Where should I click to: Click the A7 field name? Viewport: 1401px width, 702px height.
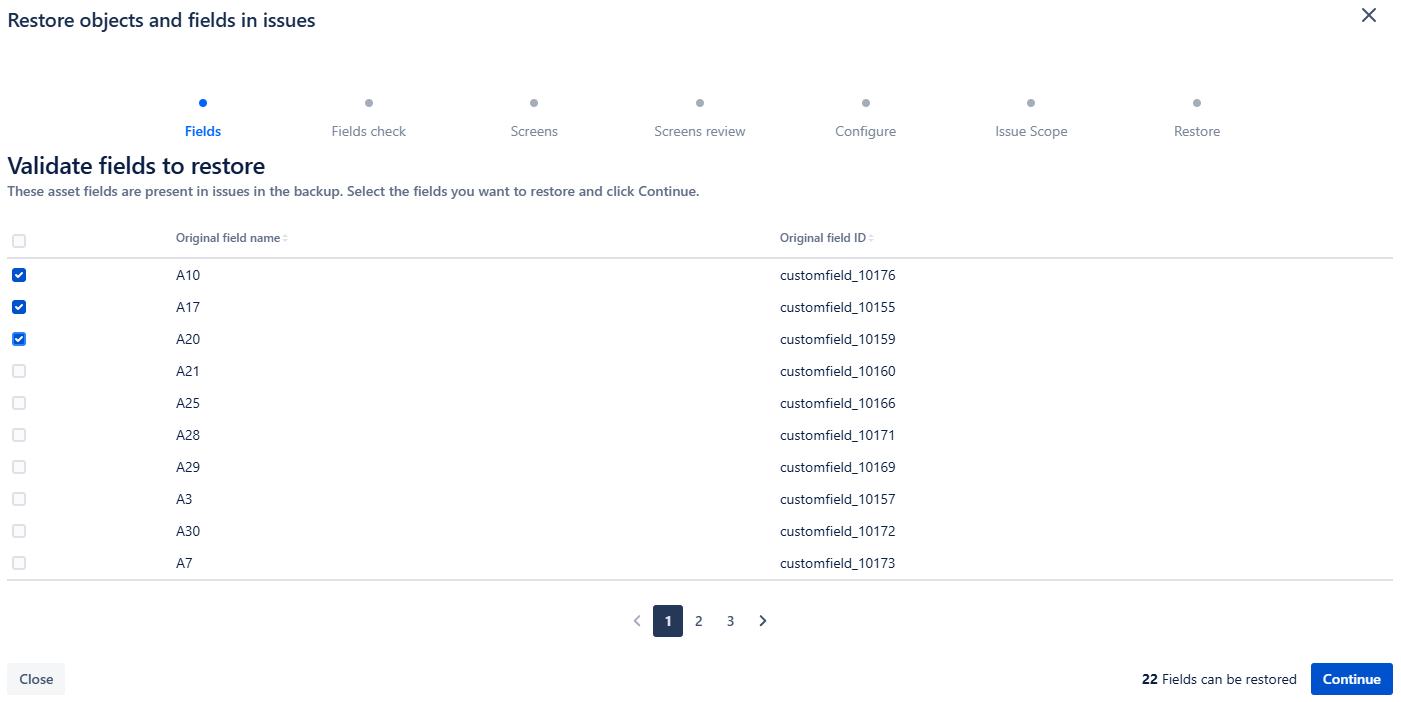pyautogui.click(x=184, y=563)
